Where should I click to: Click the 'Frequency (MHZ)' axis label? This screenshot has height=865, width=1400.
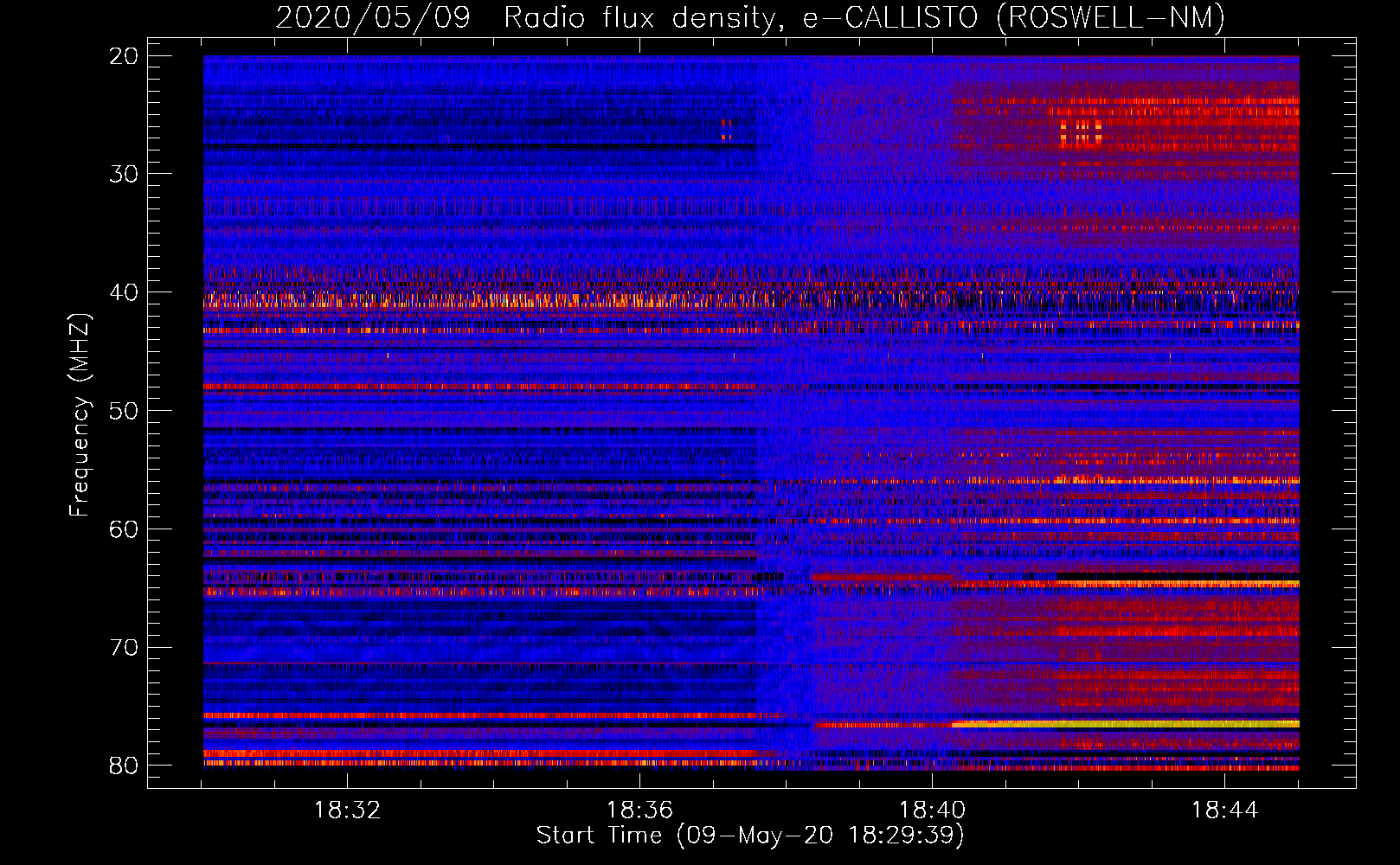(x=80, y=415)
